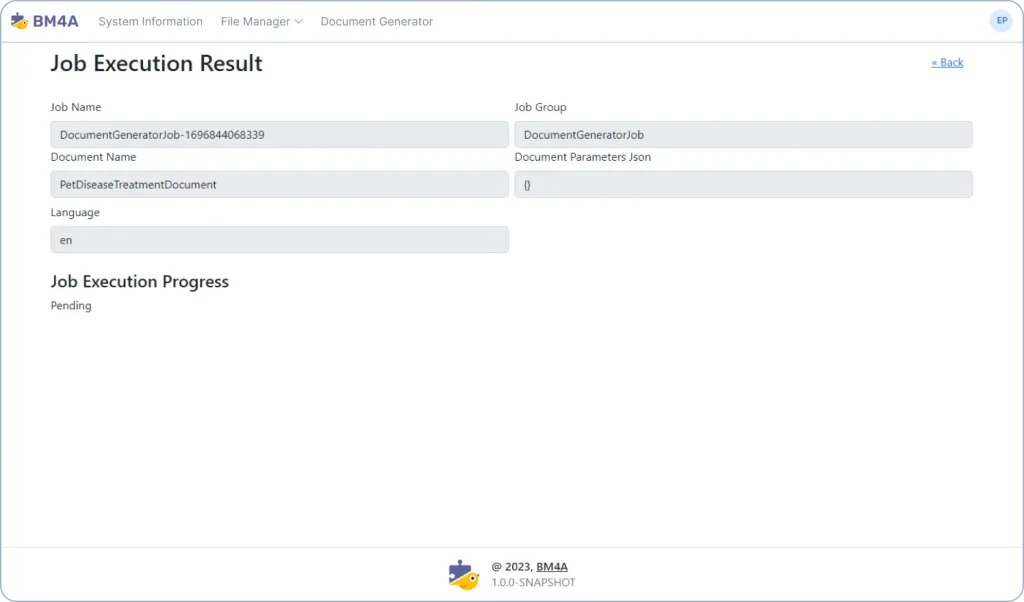
Task: Click the Document Name label
Action: click(93, 157)
